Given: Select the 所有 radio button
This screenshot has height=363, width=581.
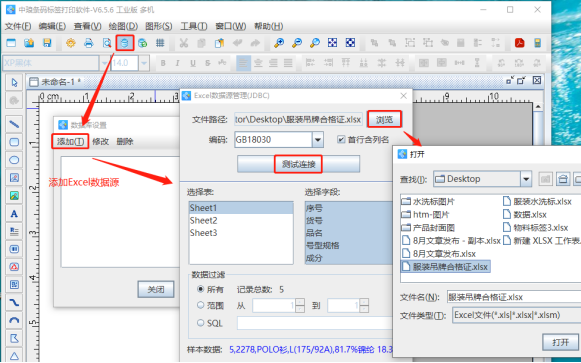Looking at the screenshot, I should click(x=200, y=289).
